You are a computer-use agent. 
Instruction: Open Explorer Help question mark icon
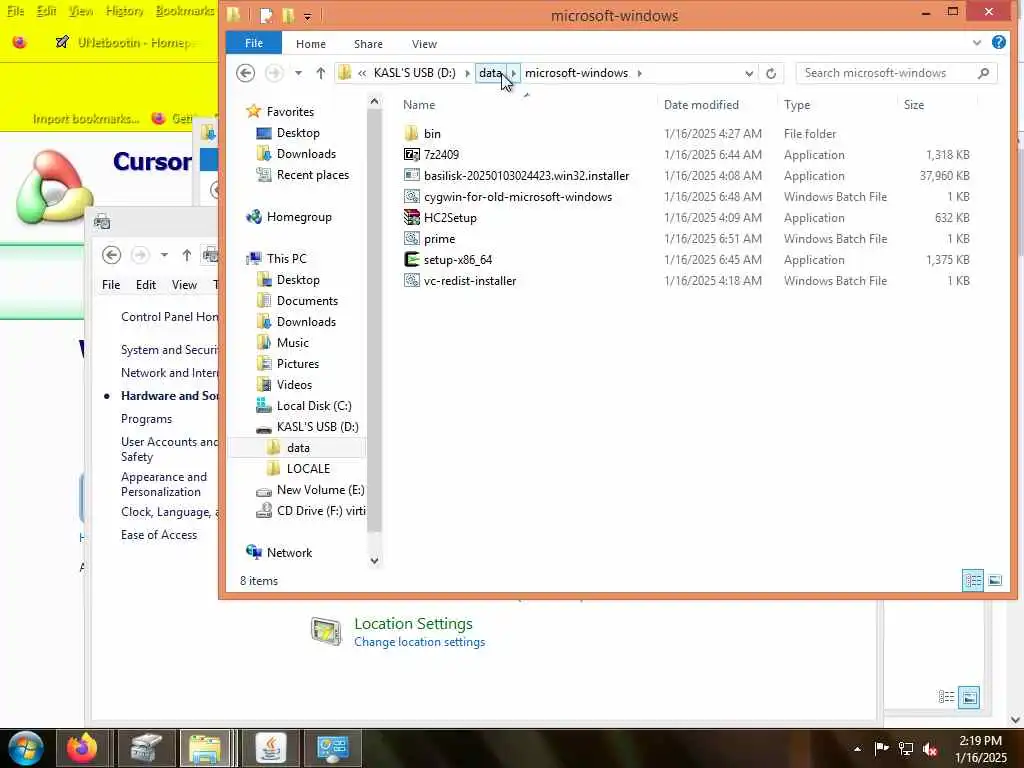point(999,42)
